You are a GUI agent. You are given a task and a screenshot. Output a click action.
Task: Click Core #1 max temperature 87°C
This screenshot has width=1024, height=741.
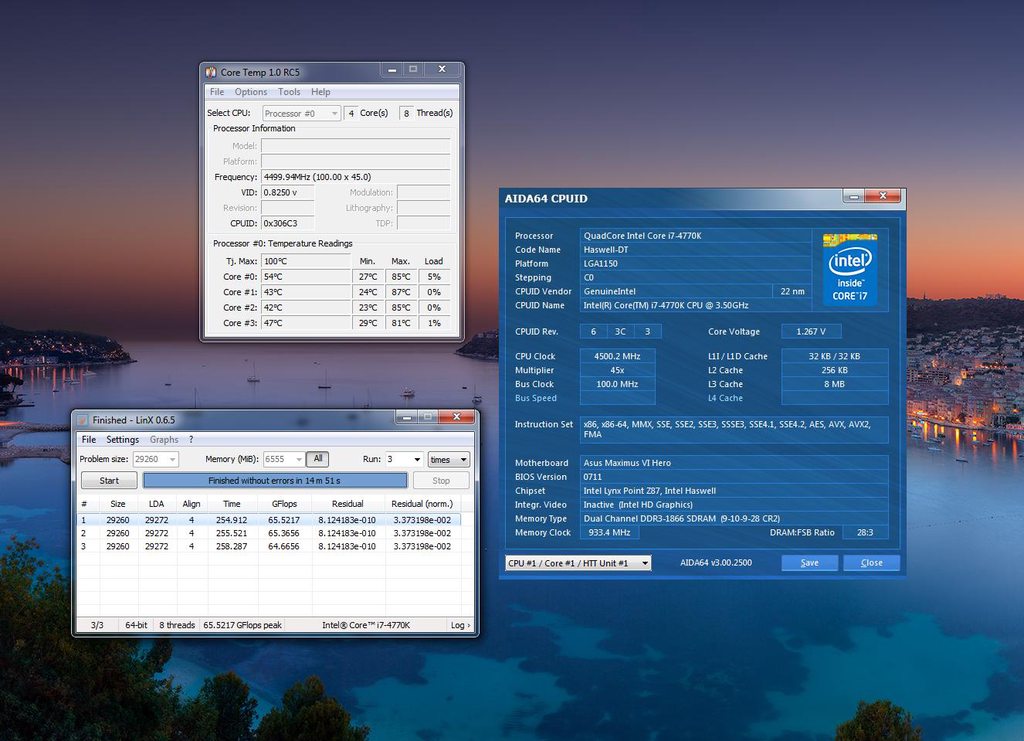tap(401, 292)
